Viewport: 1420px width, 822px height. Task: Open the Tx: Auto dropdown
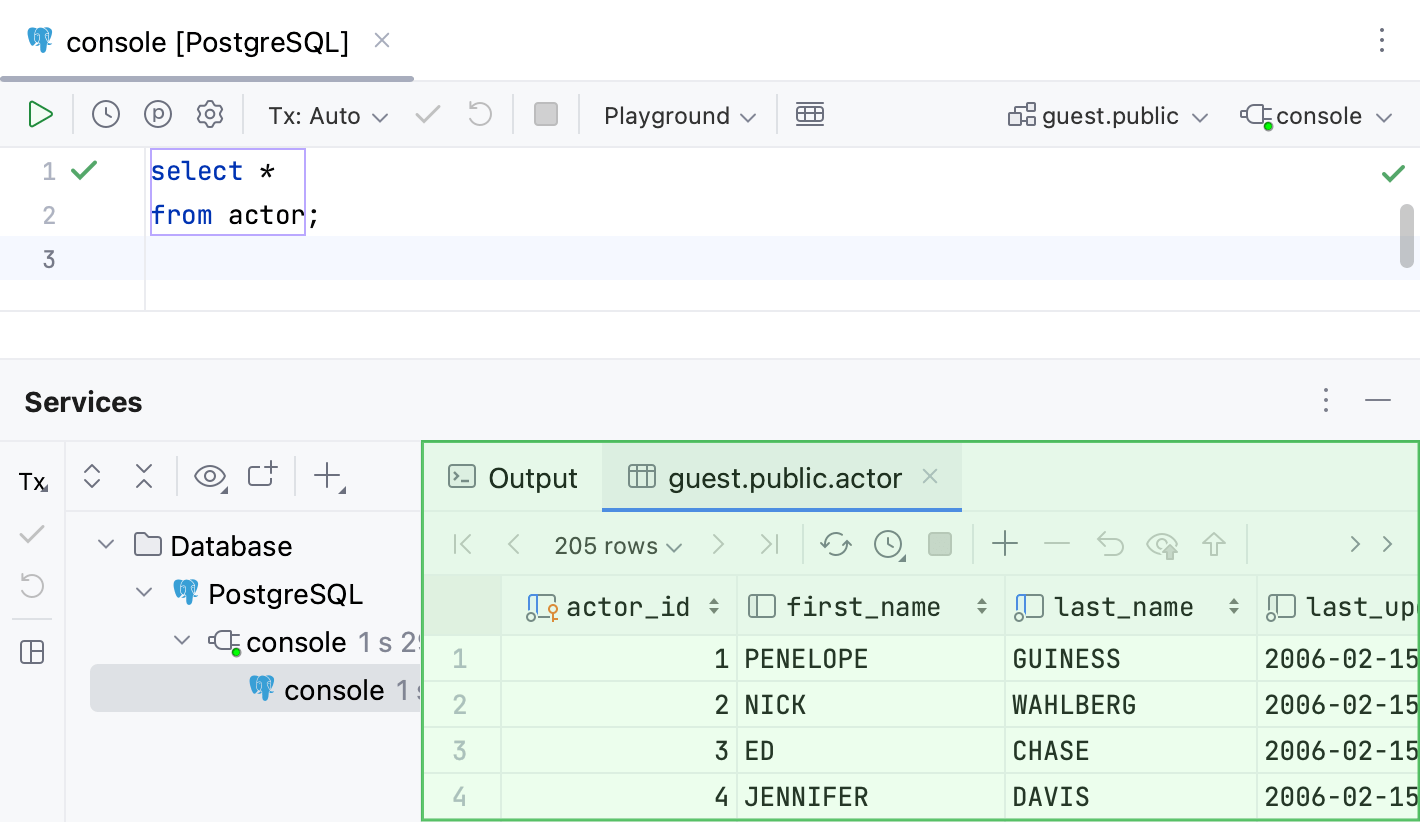328,114
